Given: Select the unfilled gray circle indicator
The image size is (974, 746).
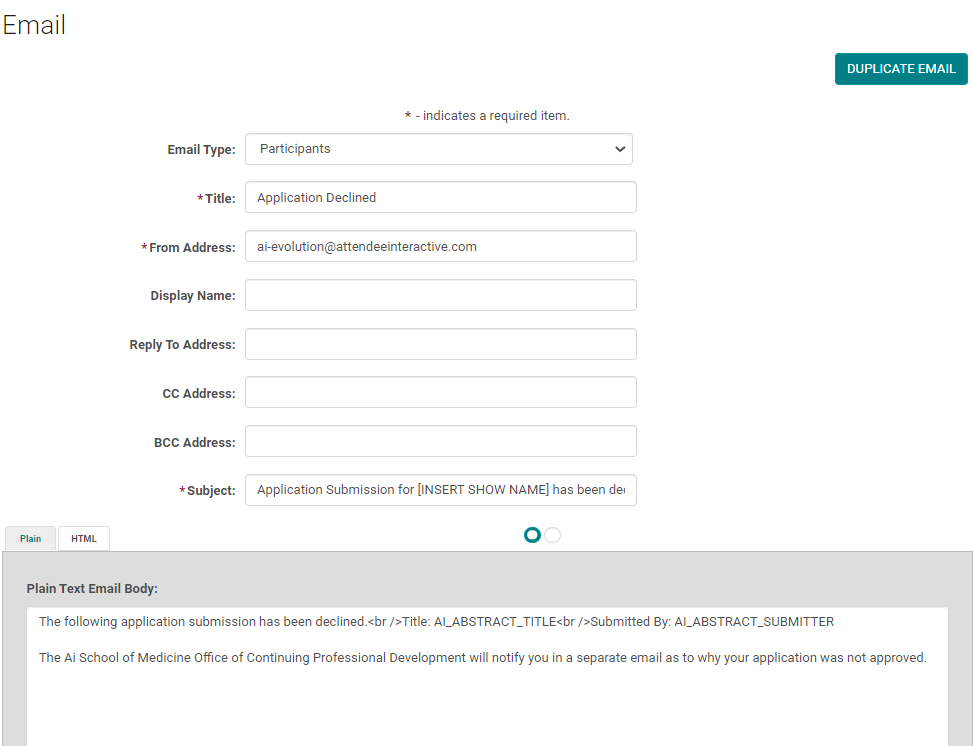Looking at the screenshot, I should (553, 535).
